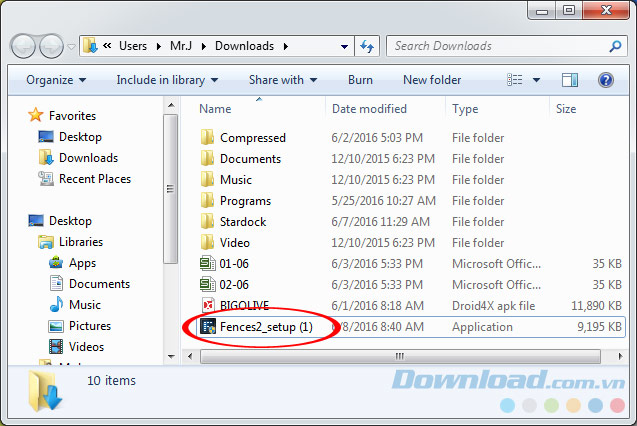Viewport: 637px width, 426px height.
Task: Click the Change your view icon
Action: (x=515, y=80)
